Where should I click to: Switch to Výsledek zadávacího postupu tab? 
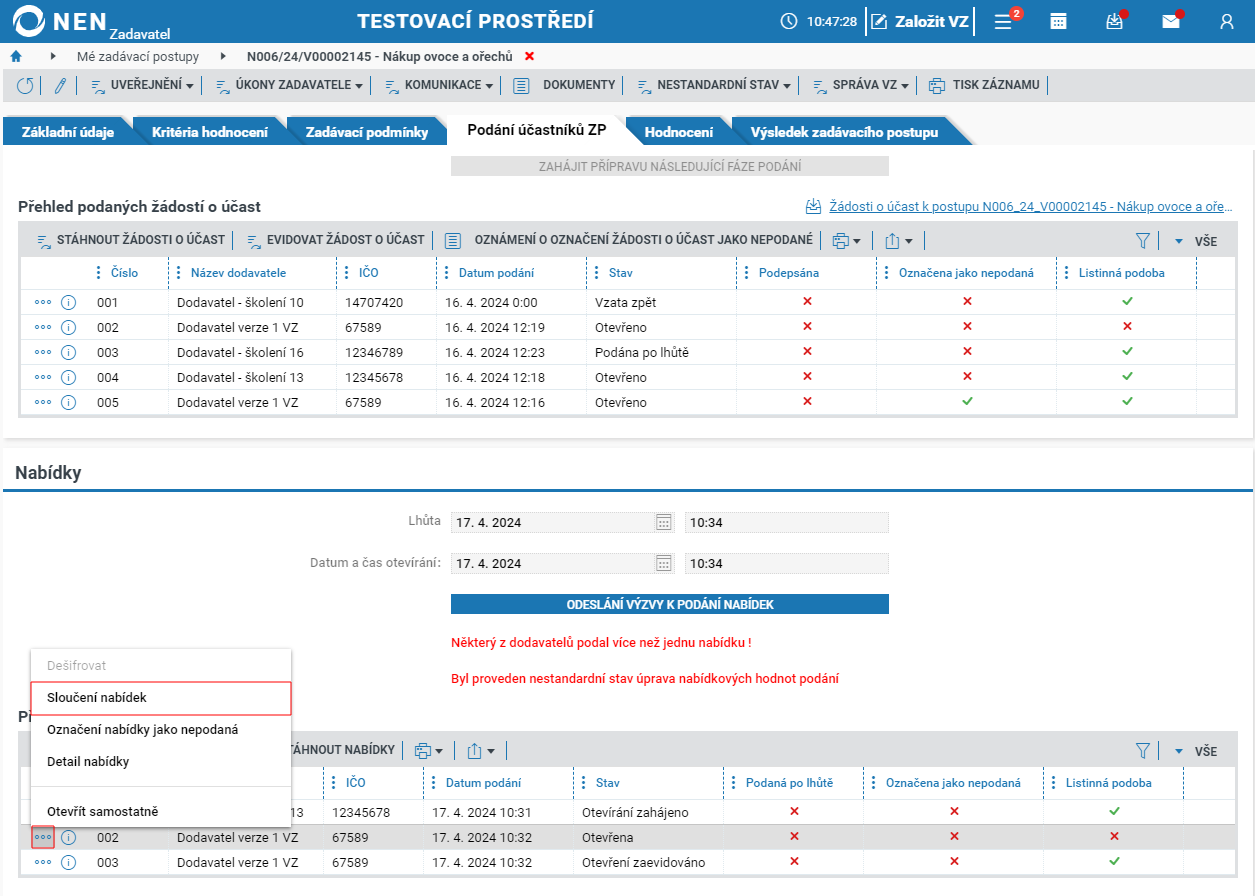pyautogui.click(x=845, y=132)
